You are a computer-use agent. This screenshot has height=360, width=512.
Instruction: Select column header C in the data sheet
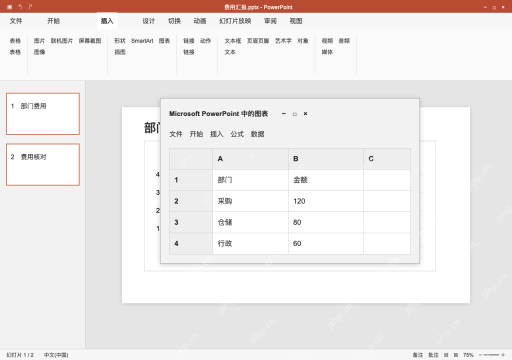coord(387,159)
